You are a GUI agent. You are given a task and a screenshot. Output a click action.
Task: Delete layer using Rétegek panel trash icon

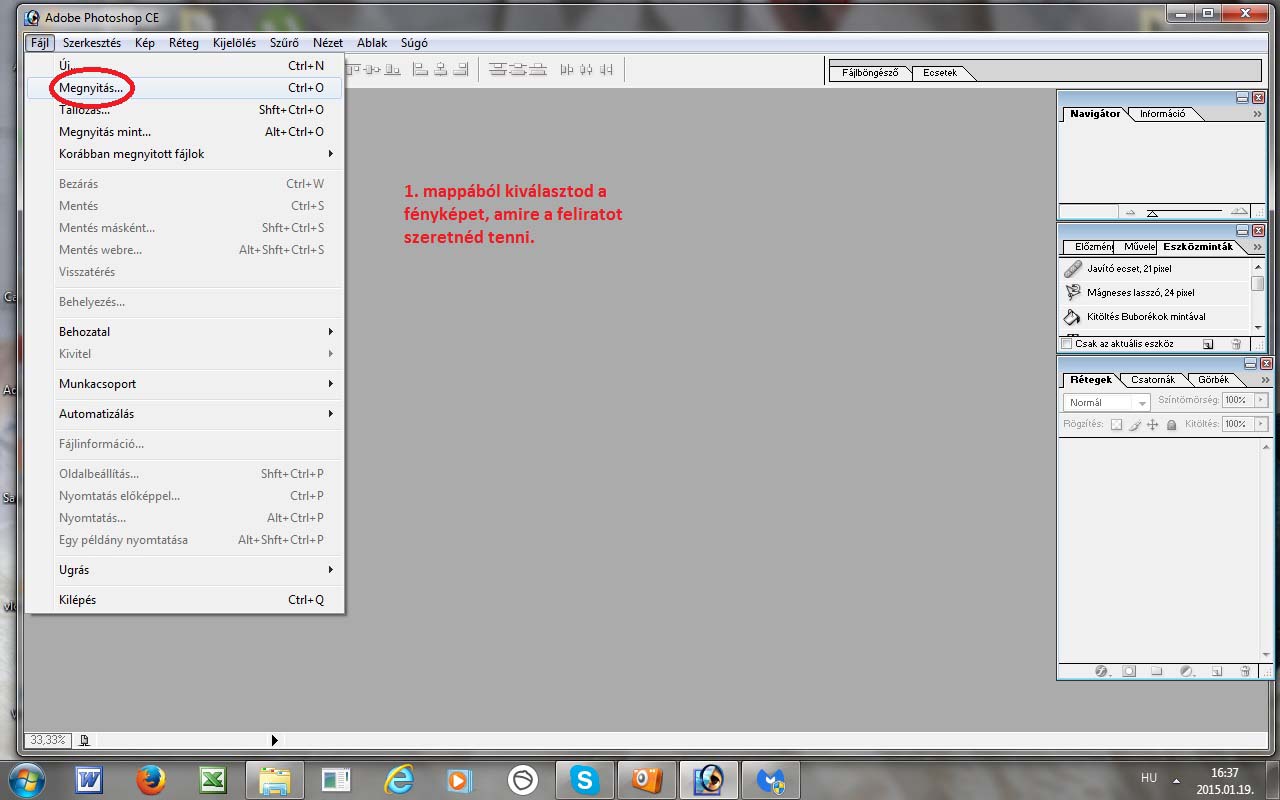pyautogui.click(x=1245, y=672)
